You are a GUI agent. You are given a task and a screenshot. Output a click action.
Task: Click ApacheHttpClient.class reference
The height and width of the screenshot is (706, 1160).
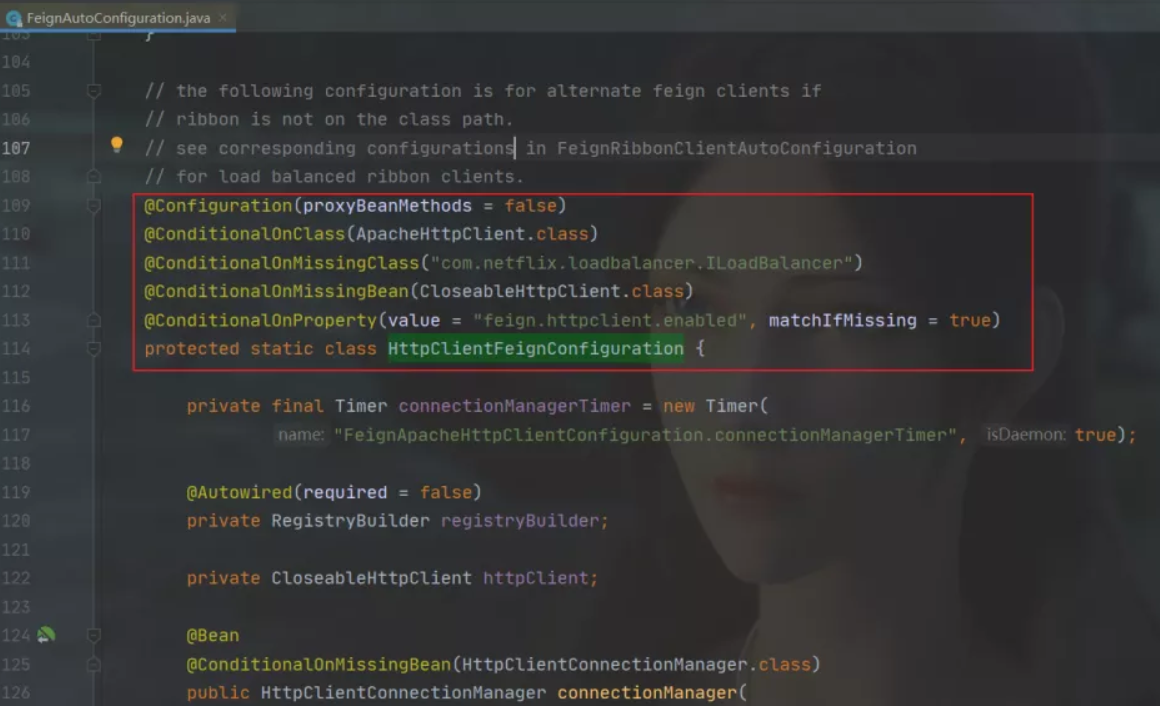[x=472, y=234]
